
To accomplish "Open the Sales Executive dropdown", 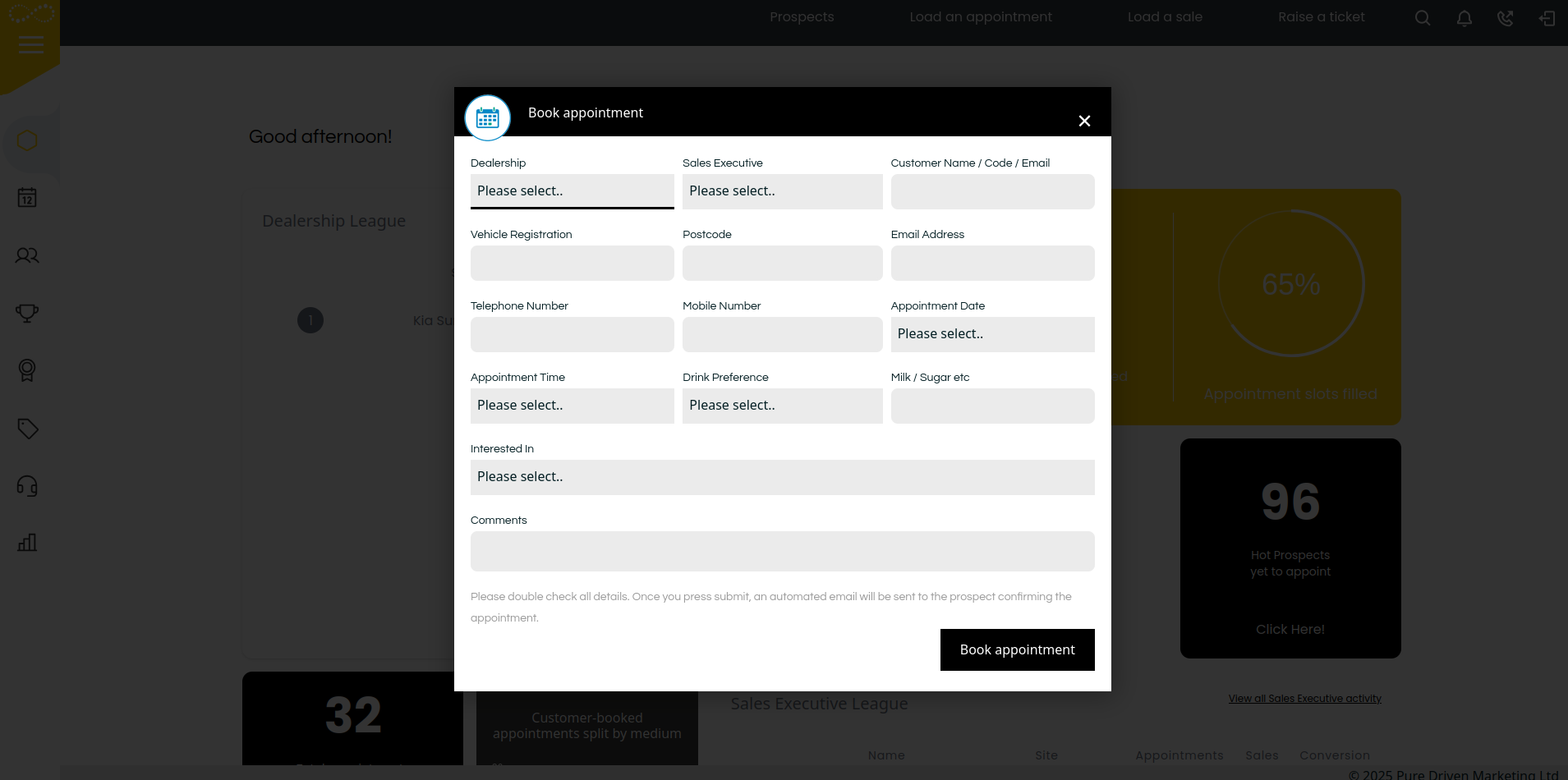I will [x=782, y=191].
